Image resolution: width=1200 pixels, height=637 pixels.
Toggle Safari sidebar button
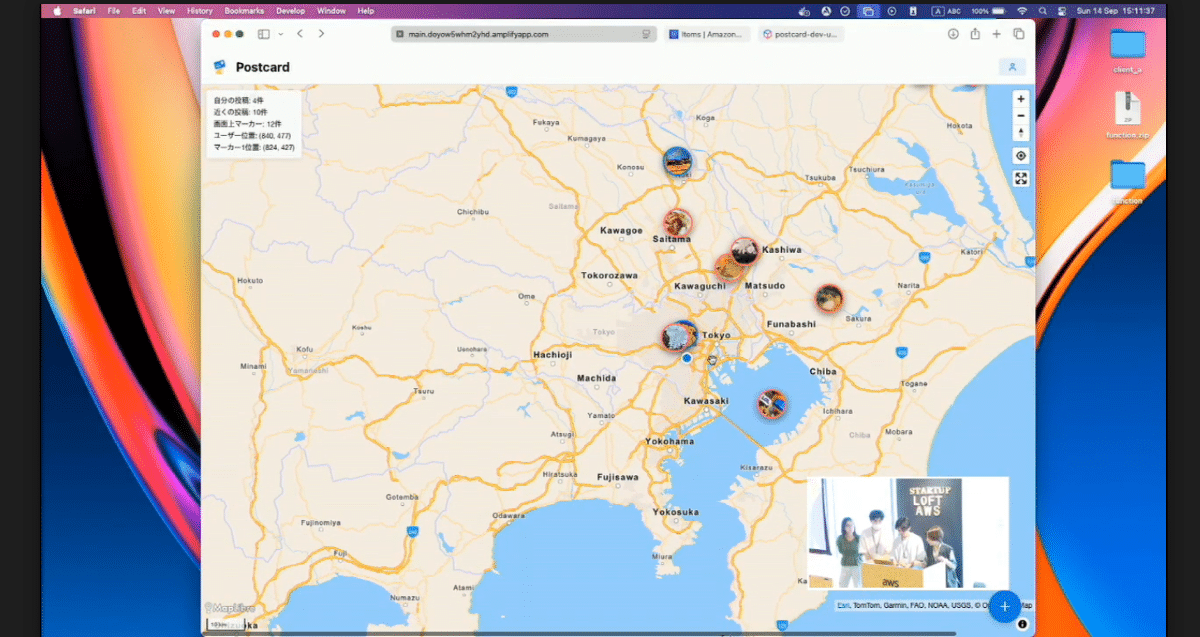tap(264, 34)
